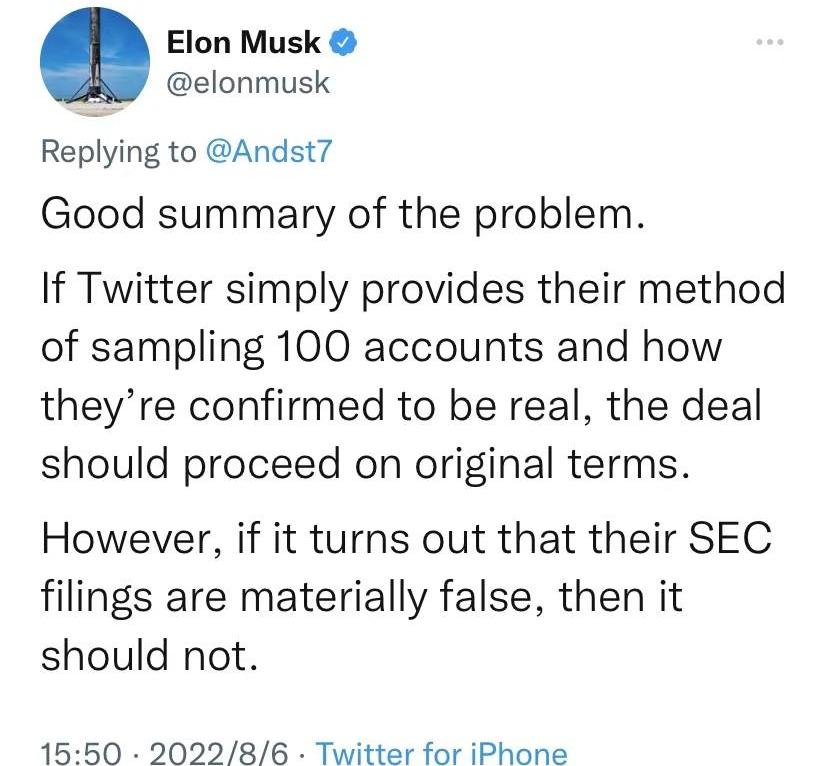The image size is (828, 766).
Task: Click the 'However, if it turns out' line
Action: [407, 538]
